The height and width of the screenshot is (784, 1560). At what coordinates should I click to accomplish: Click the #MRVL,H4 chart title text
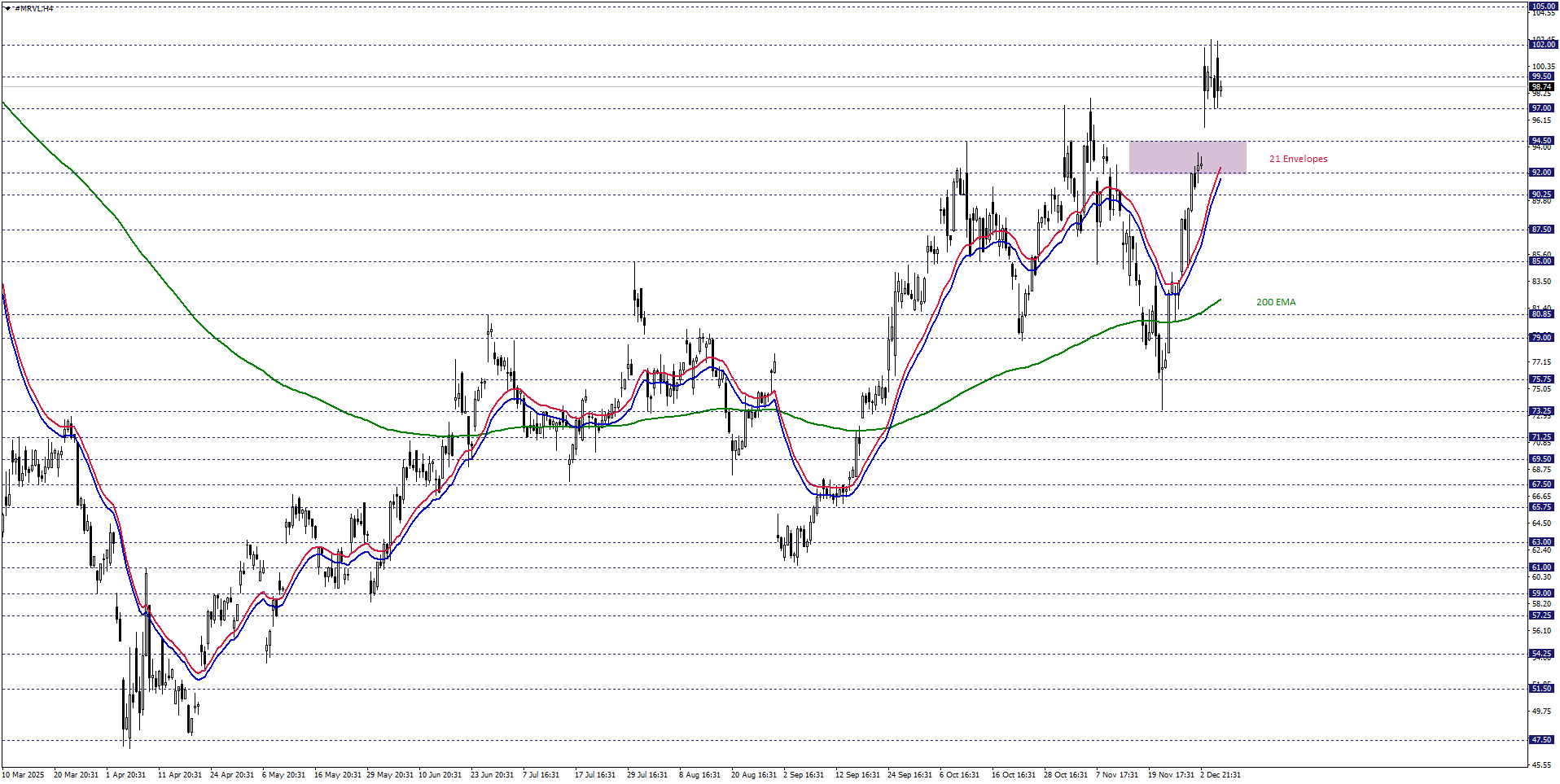(x=34, y=8)
